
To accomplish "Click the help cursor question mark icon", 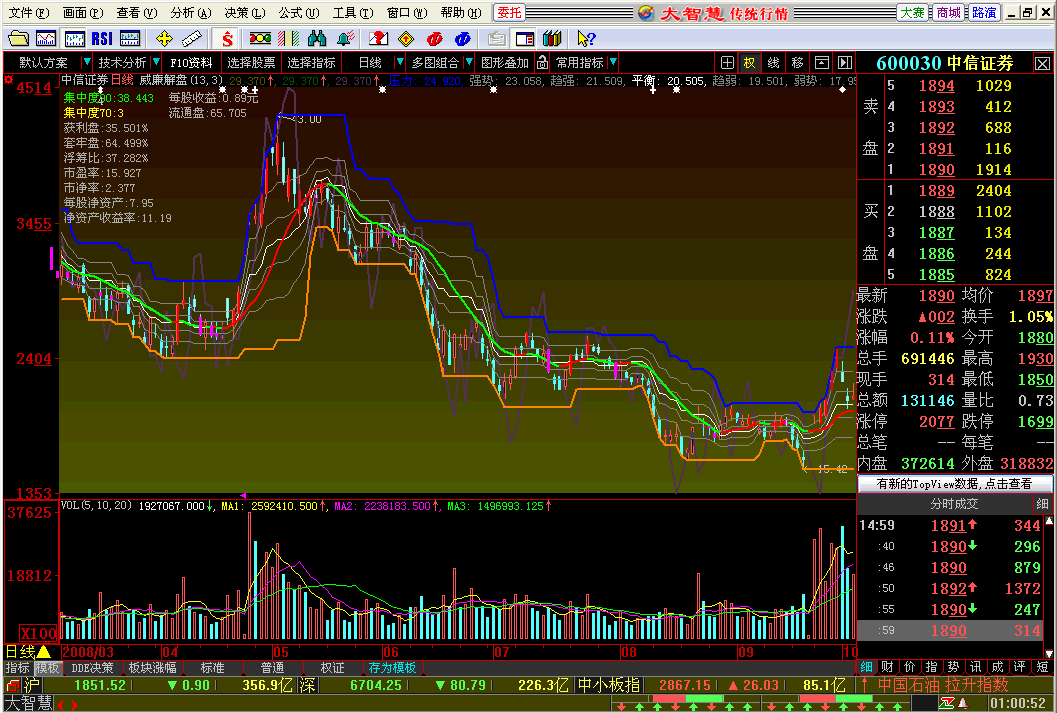I will (586, 38).
